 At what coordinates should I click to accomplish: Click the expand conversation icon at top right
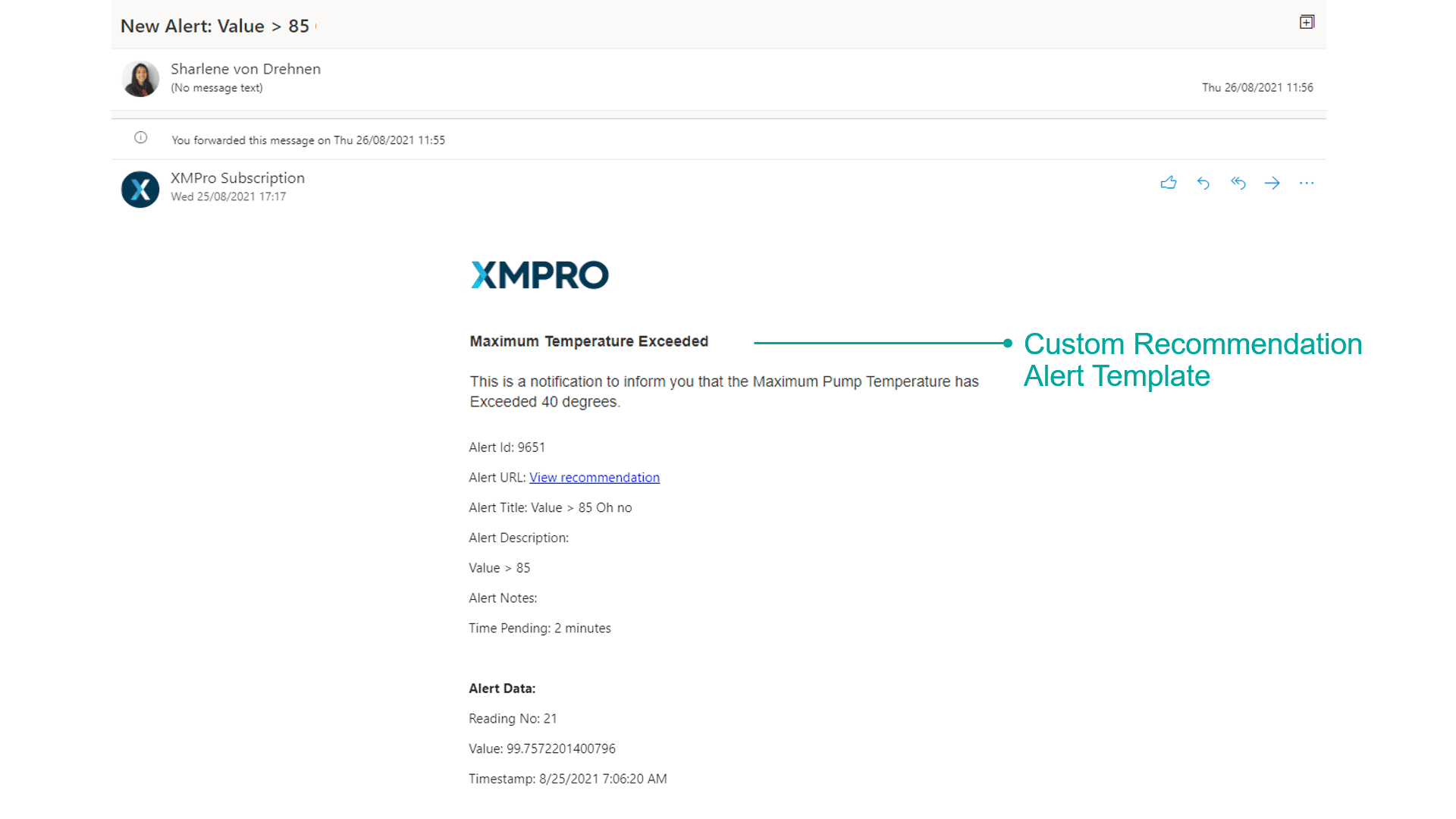[1307, 22]
